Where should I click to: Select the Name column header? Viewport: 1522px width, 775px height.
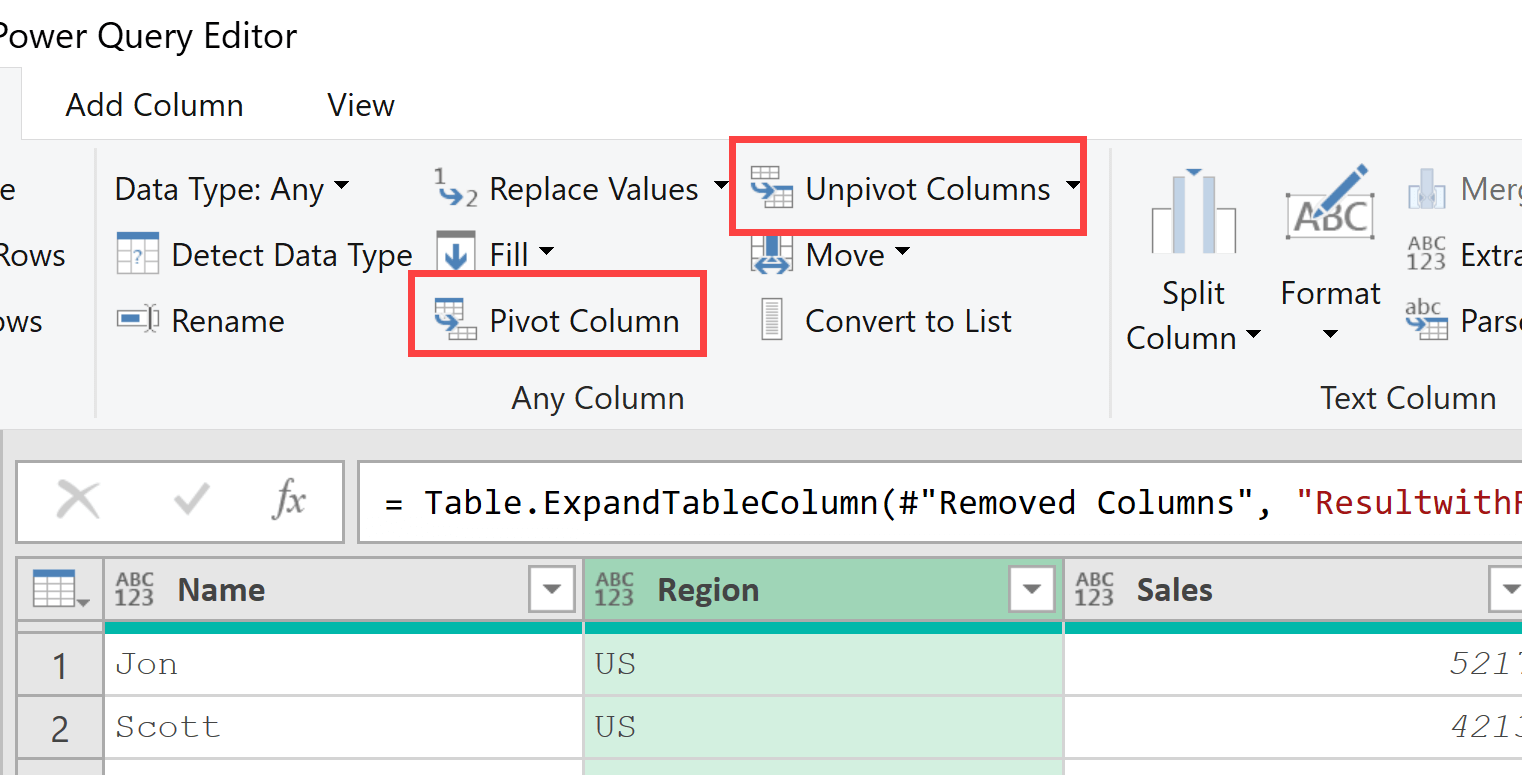[343, 590]
